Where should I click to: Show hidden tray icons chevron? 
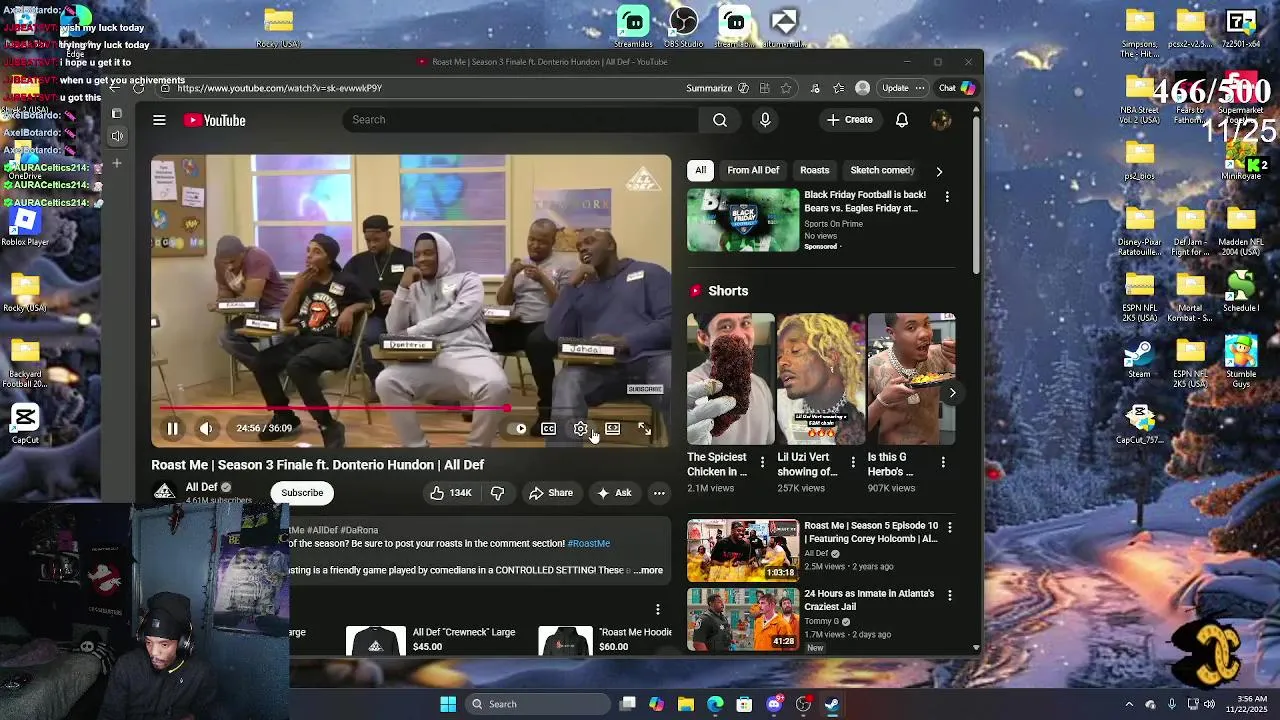[x=1129, y=704]
